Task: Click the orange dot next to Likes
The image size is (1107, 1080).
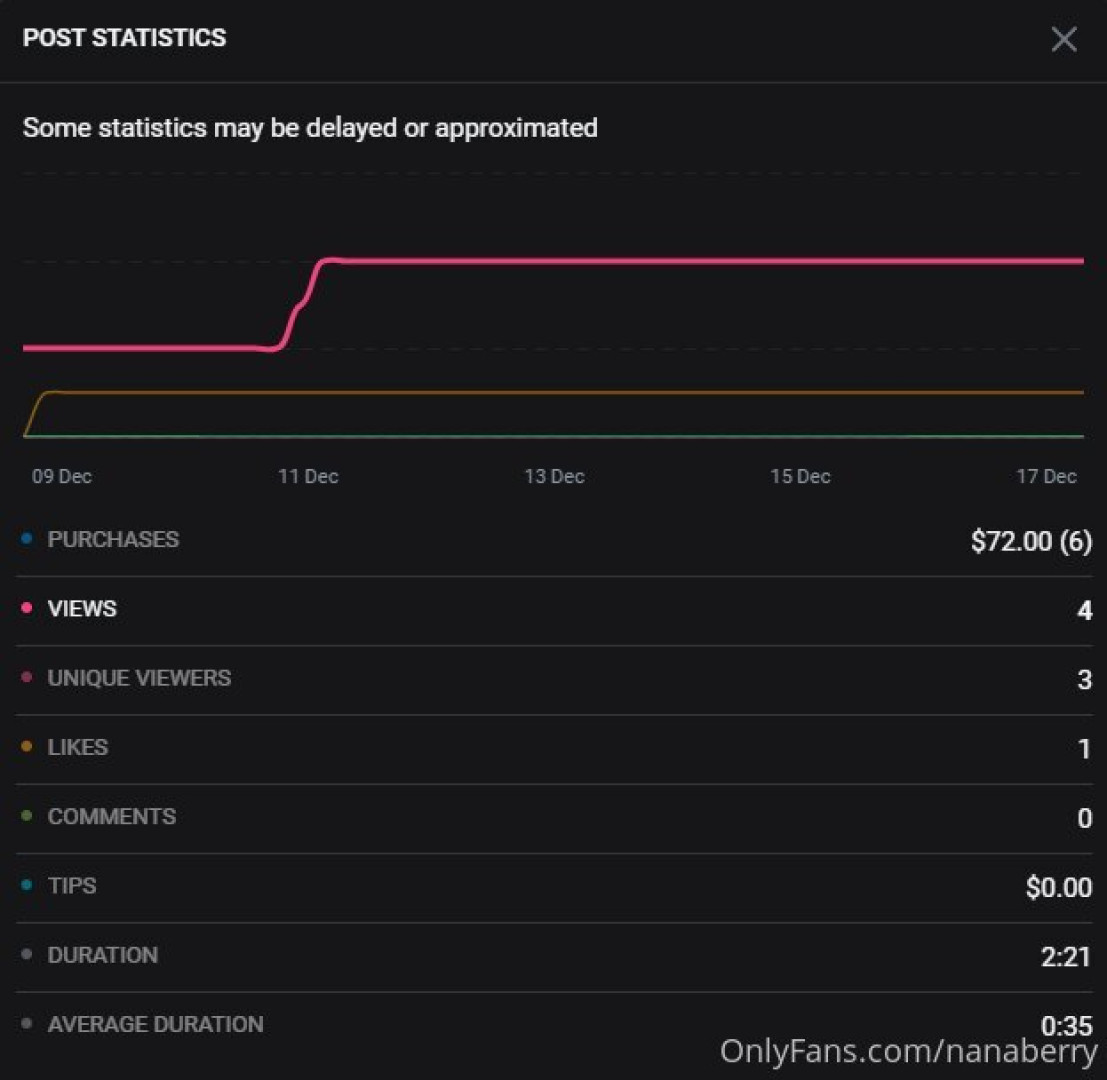Action: tap(27, 747)
